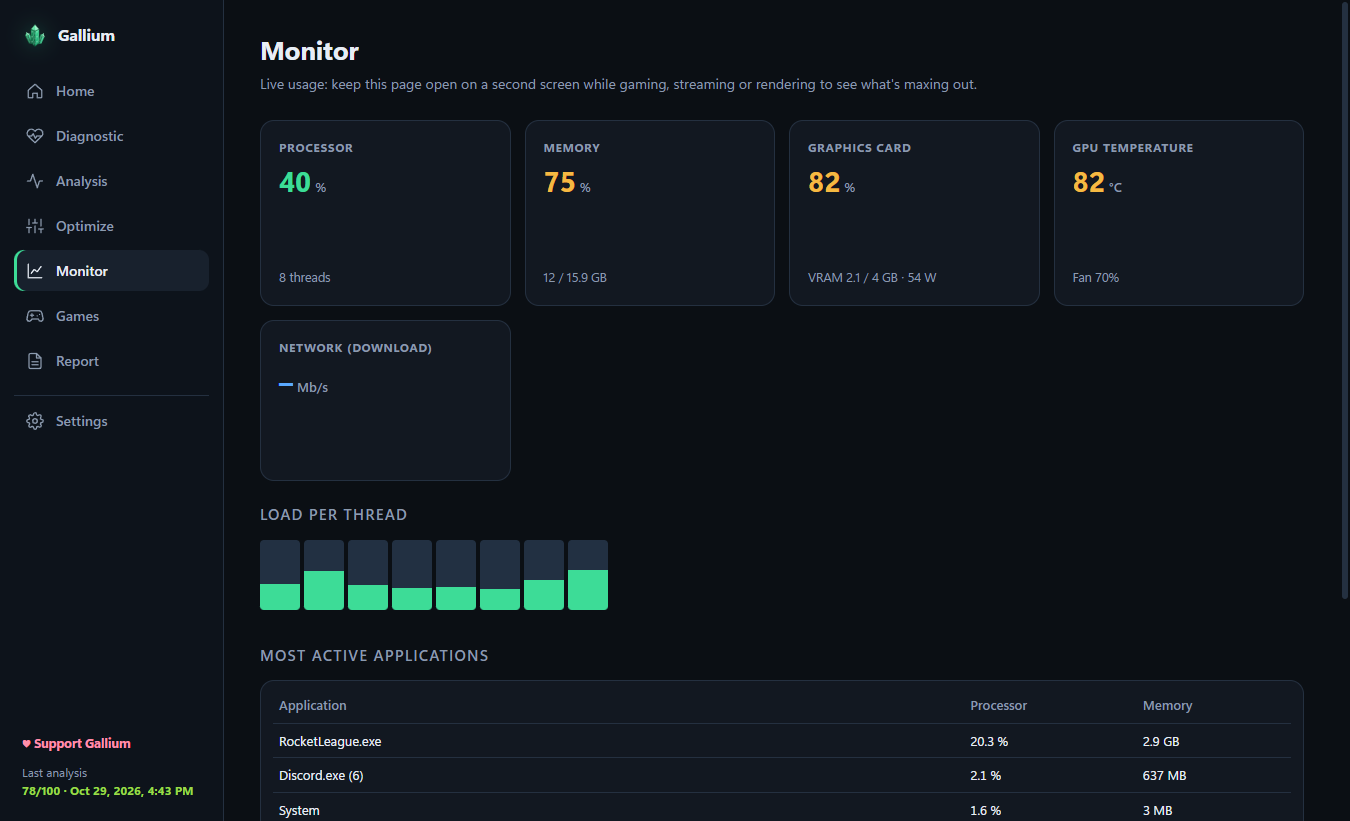Open the Report page
This screenshot has height=821, width=1350.
[111, 361]
